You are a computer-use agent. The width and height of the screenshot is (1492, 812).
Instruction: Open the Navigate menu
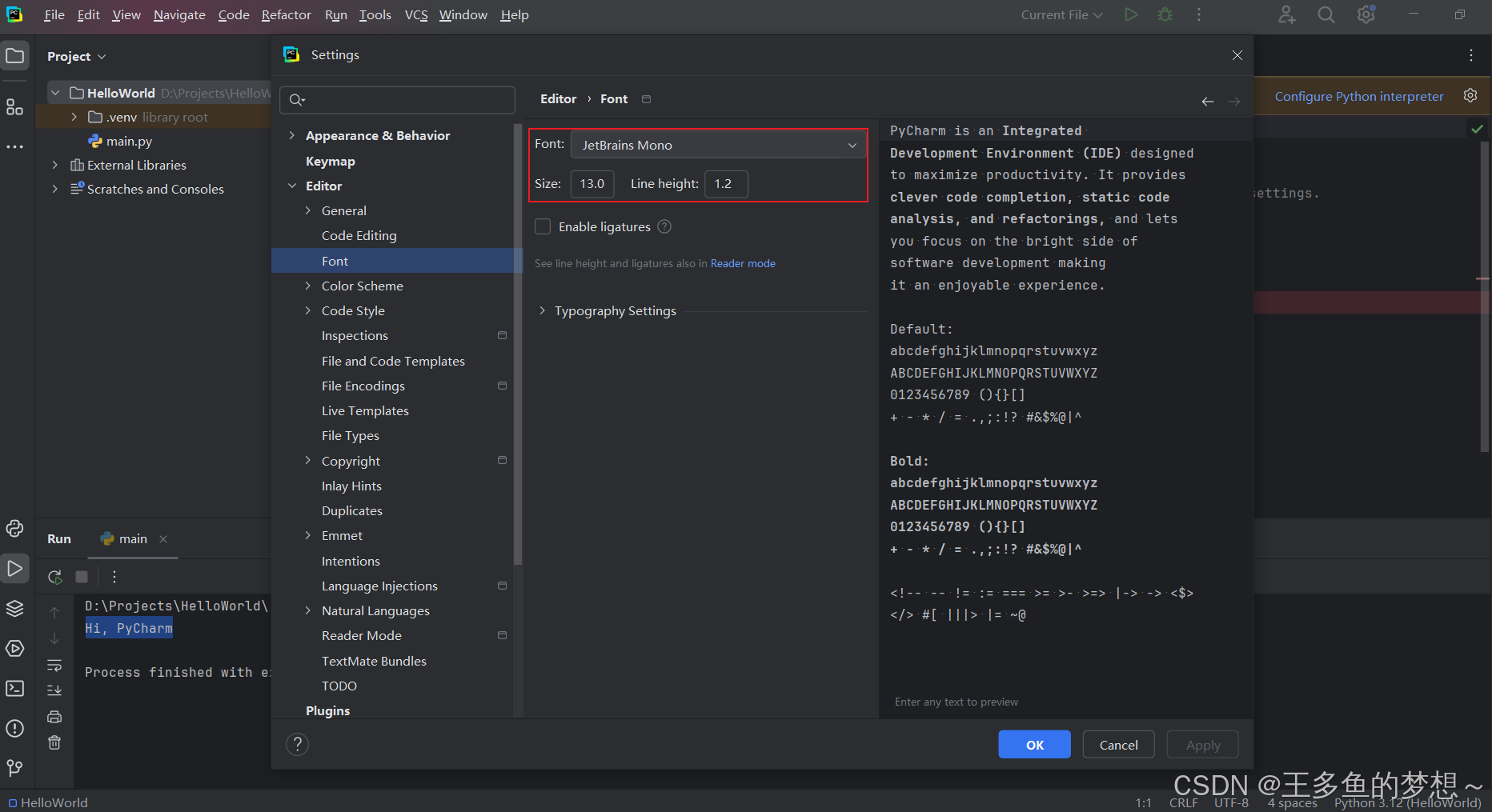coord(179,14)
